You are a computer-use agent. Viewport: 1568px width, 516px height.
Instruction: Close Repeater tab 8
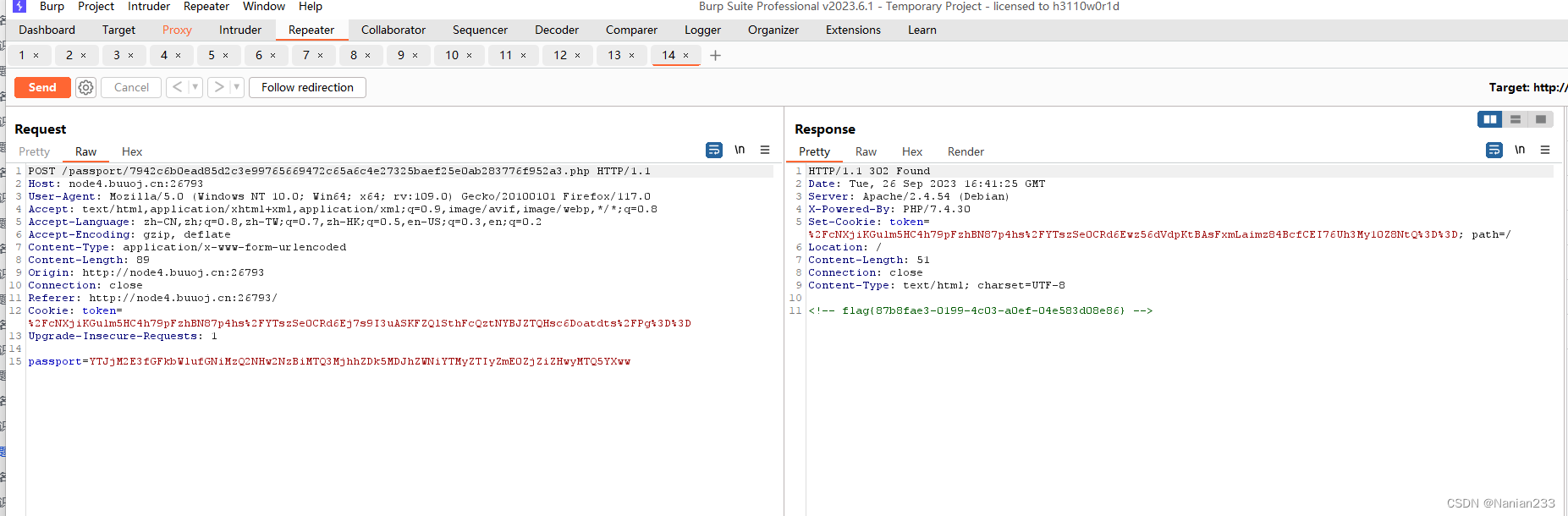368,56
